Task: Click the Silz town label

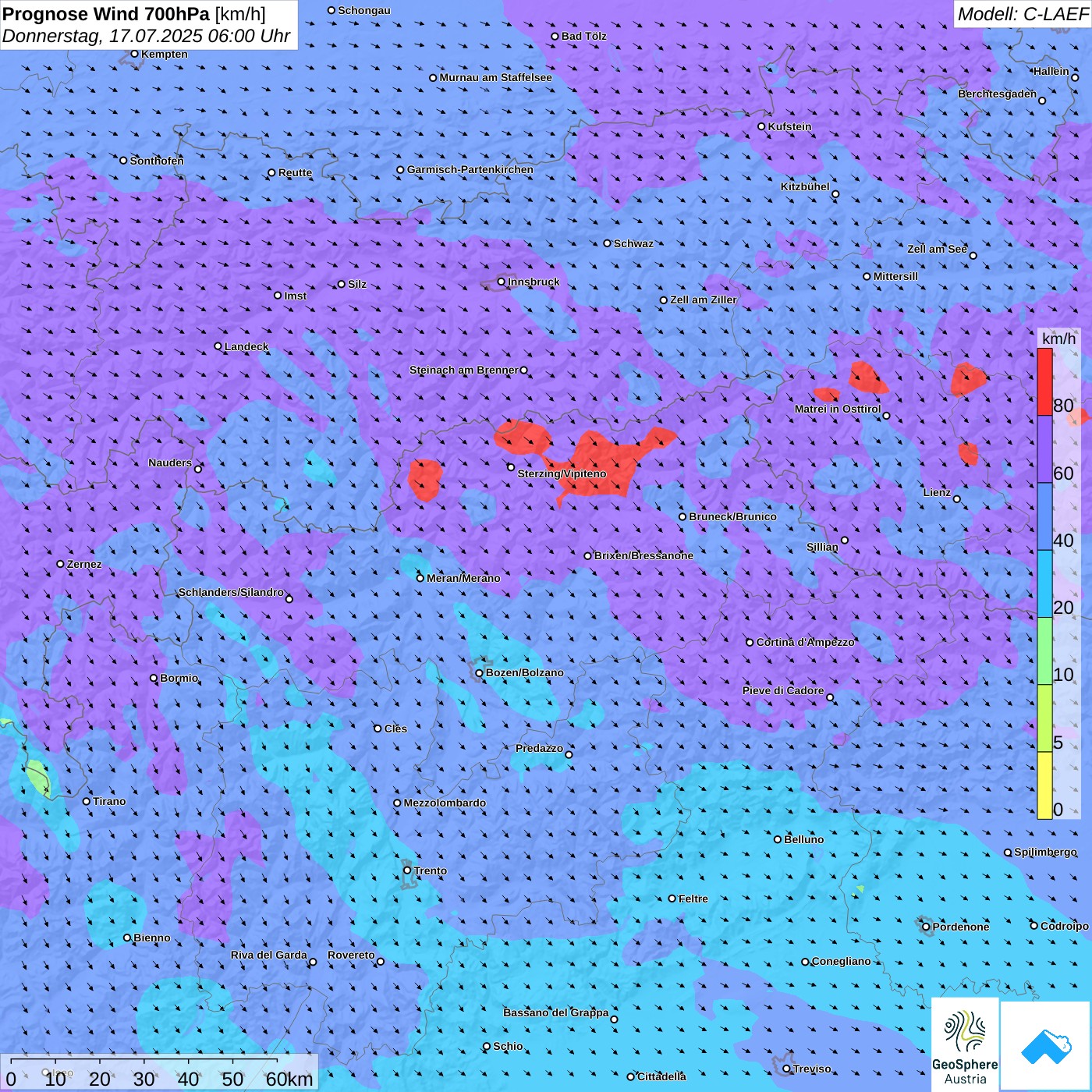Action: click(x=356, y=284)
